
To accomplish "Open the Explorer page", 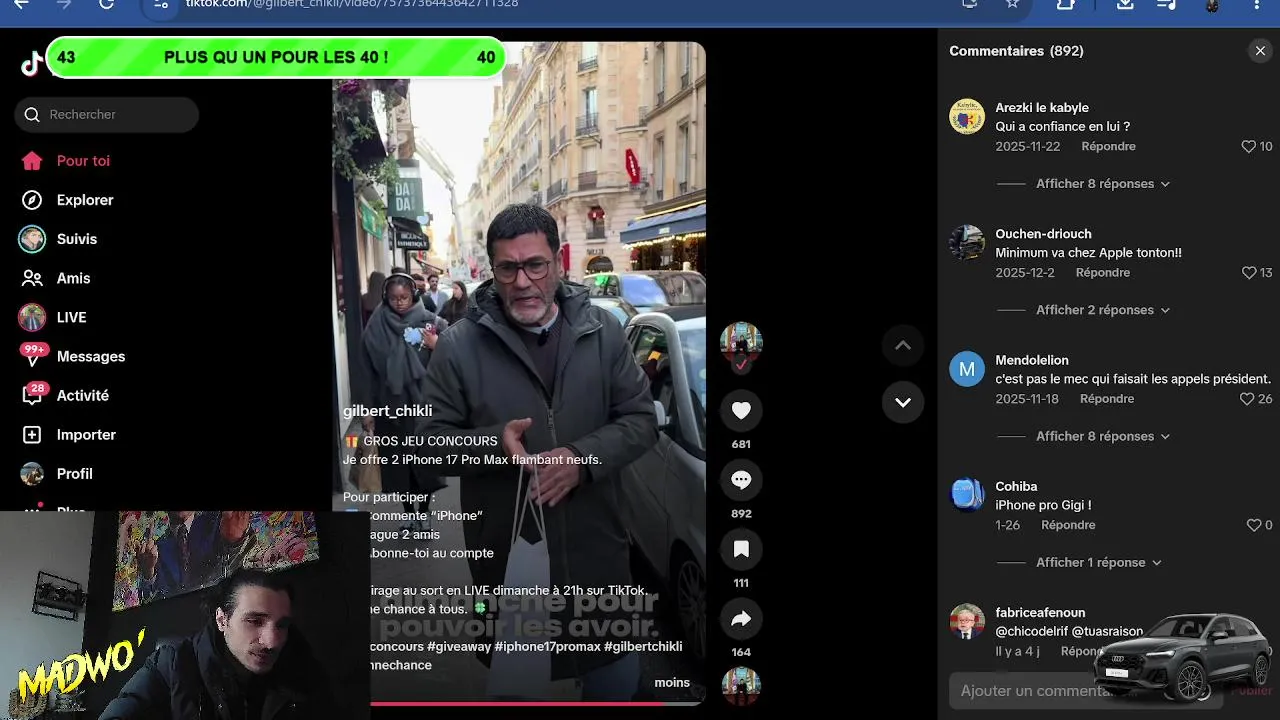I will [85, 200].
